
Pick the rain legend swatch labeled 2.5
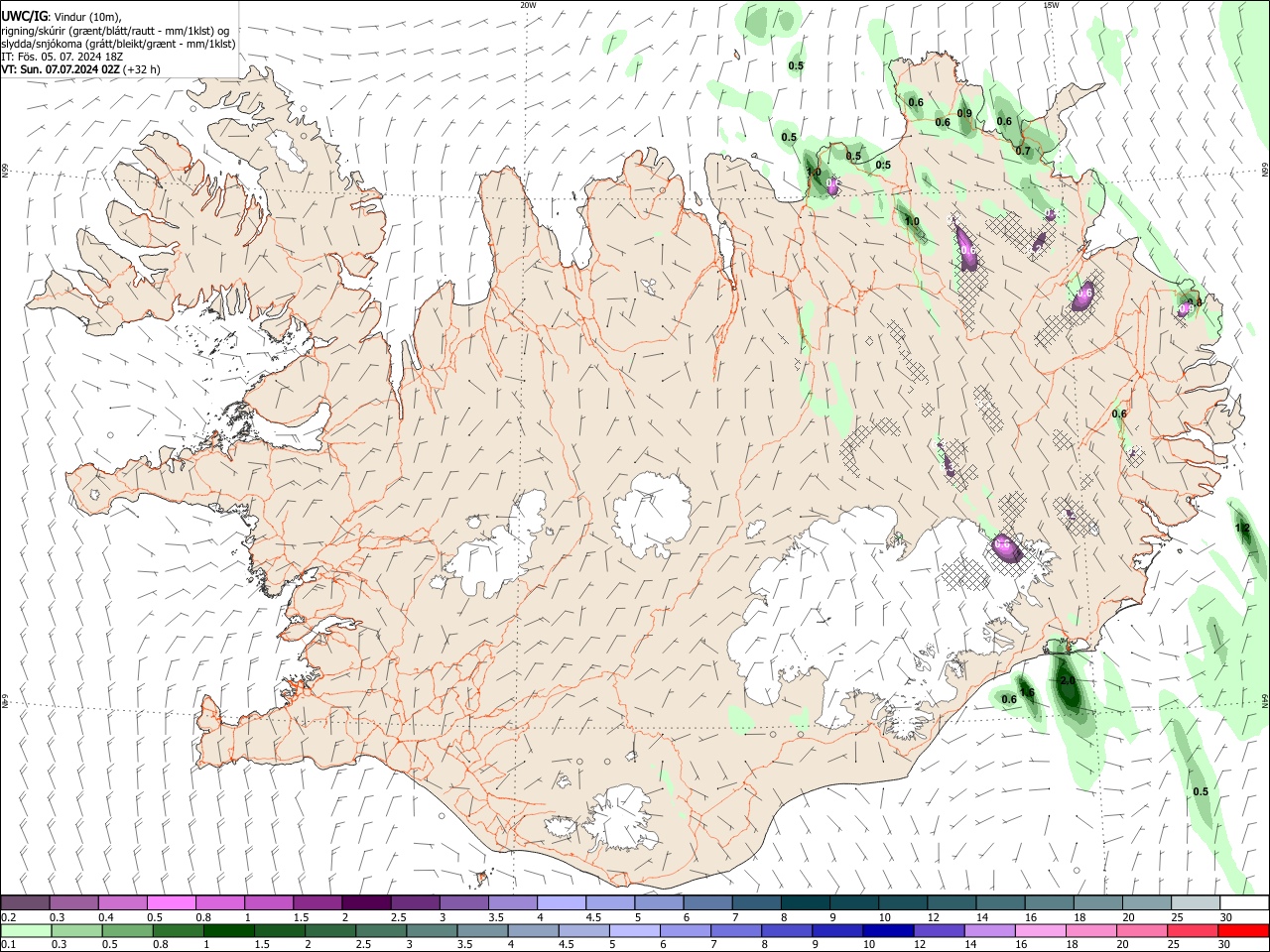(x=380, y=930)
